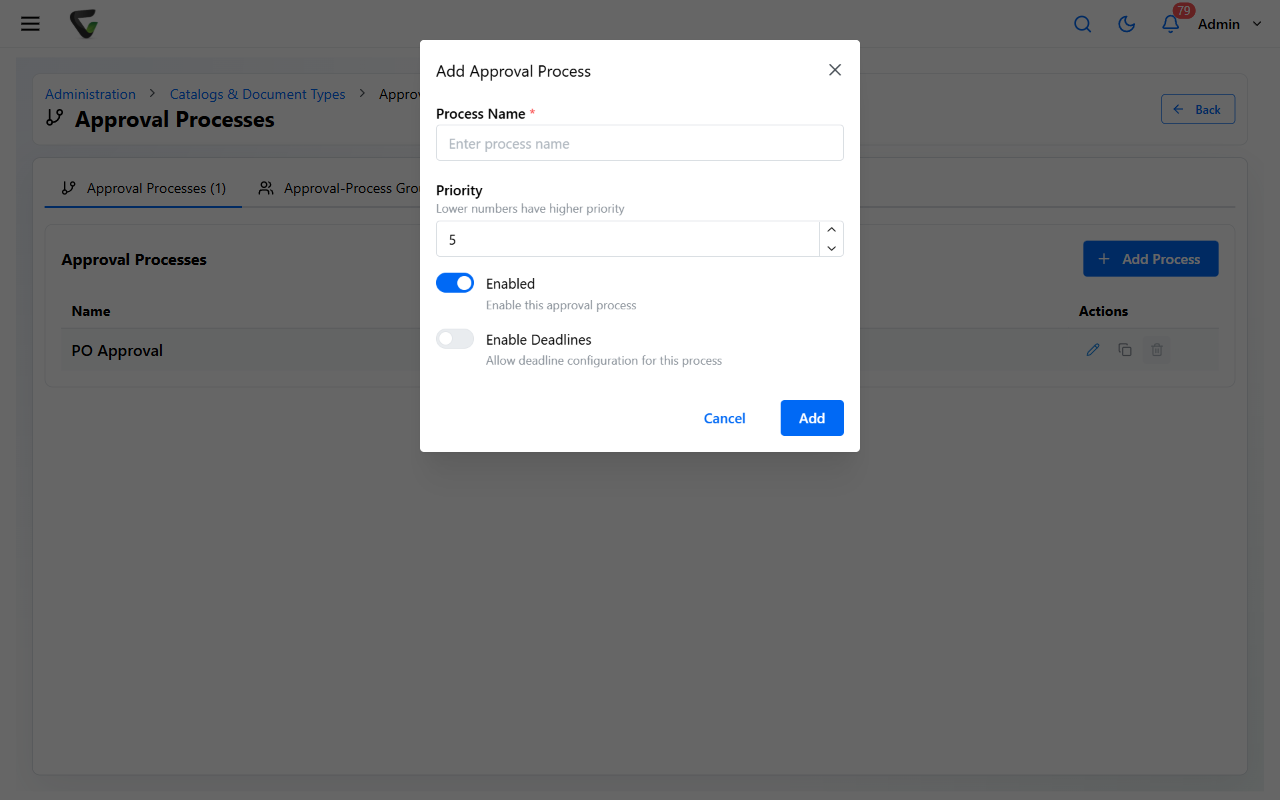Cancel the Add Approval Process dialog

[724, 418]
